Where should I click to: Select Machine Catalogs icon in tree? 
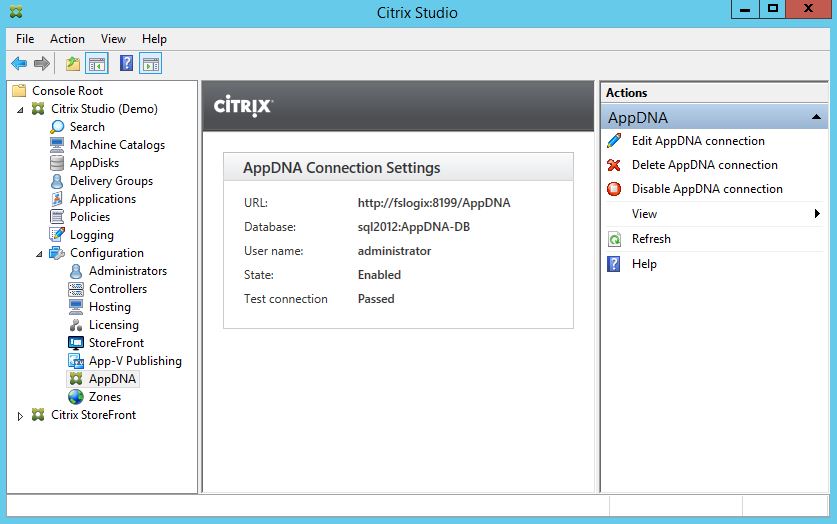click(58, 145)
